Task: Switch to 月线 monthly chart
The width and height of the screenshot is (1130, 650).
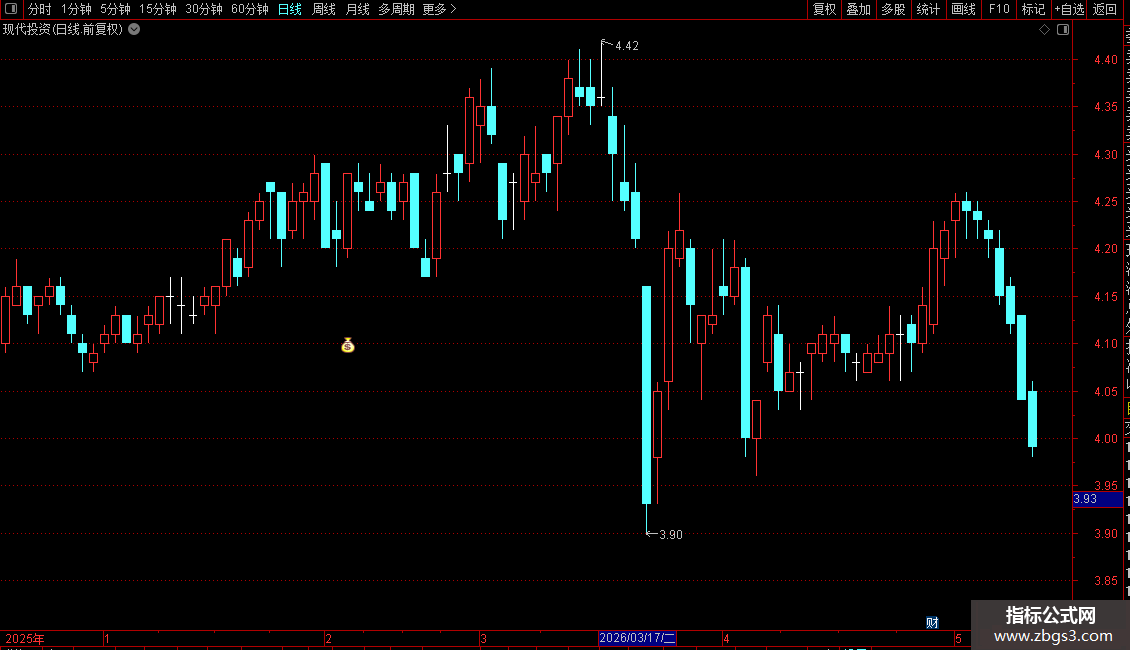Action: point(357,9)
